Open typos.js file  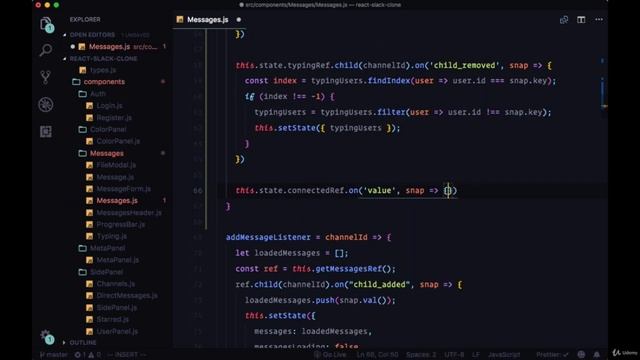click(x=103, y=70)
